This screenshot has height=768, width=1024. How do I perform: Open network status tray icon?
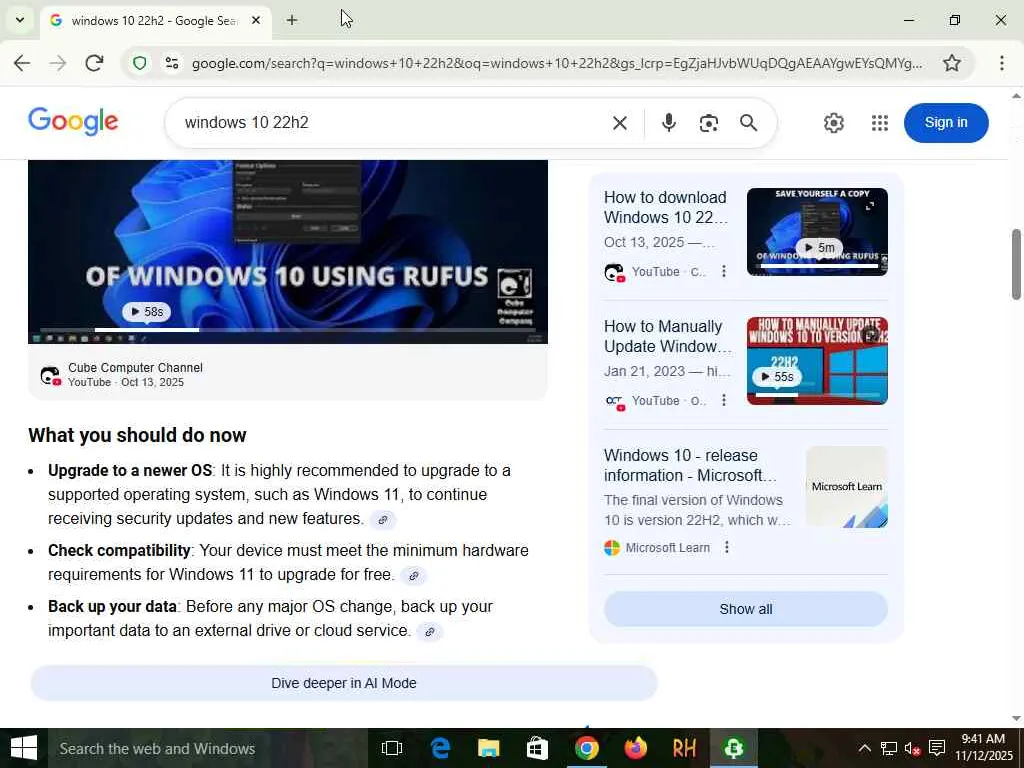point(889,748)
